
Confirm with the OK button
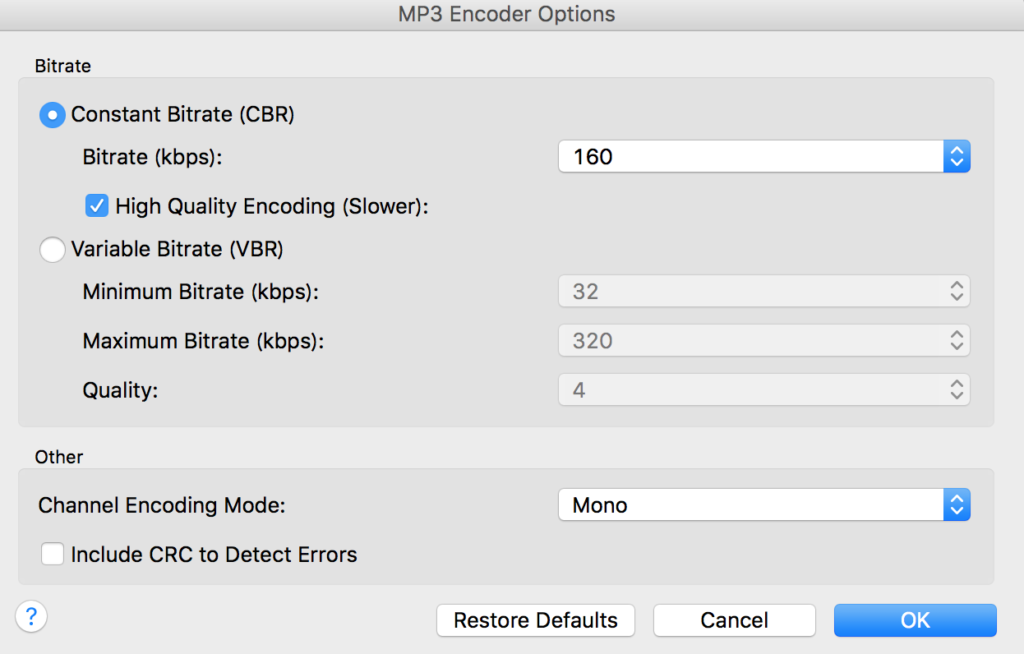click(915, 620)
